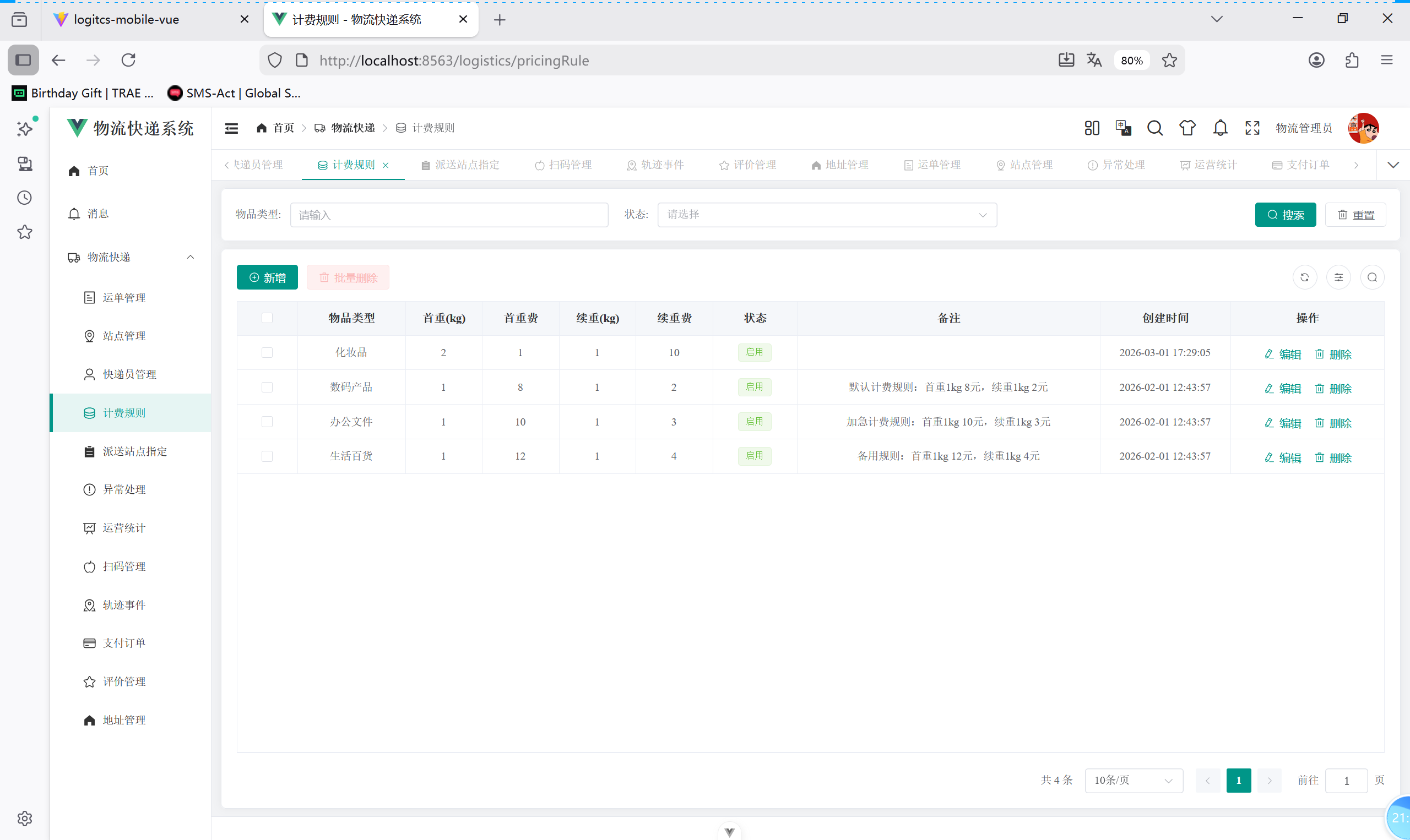Select the 化妆品 row checkbox
This screenshot has width=1410, height=840.
point(267,353)
